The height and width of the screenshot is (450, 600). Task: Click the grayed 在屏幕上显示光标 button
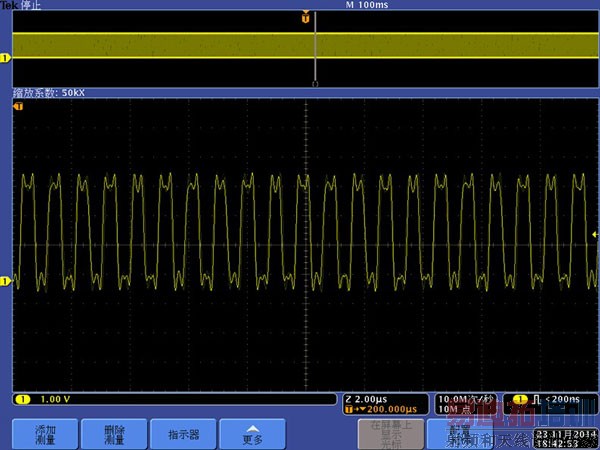[391, 434]
